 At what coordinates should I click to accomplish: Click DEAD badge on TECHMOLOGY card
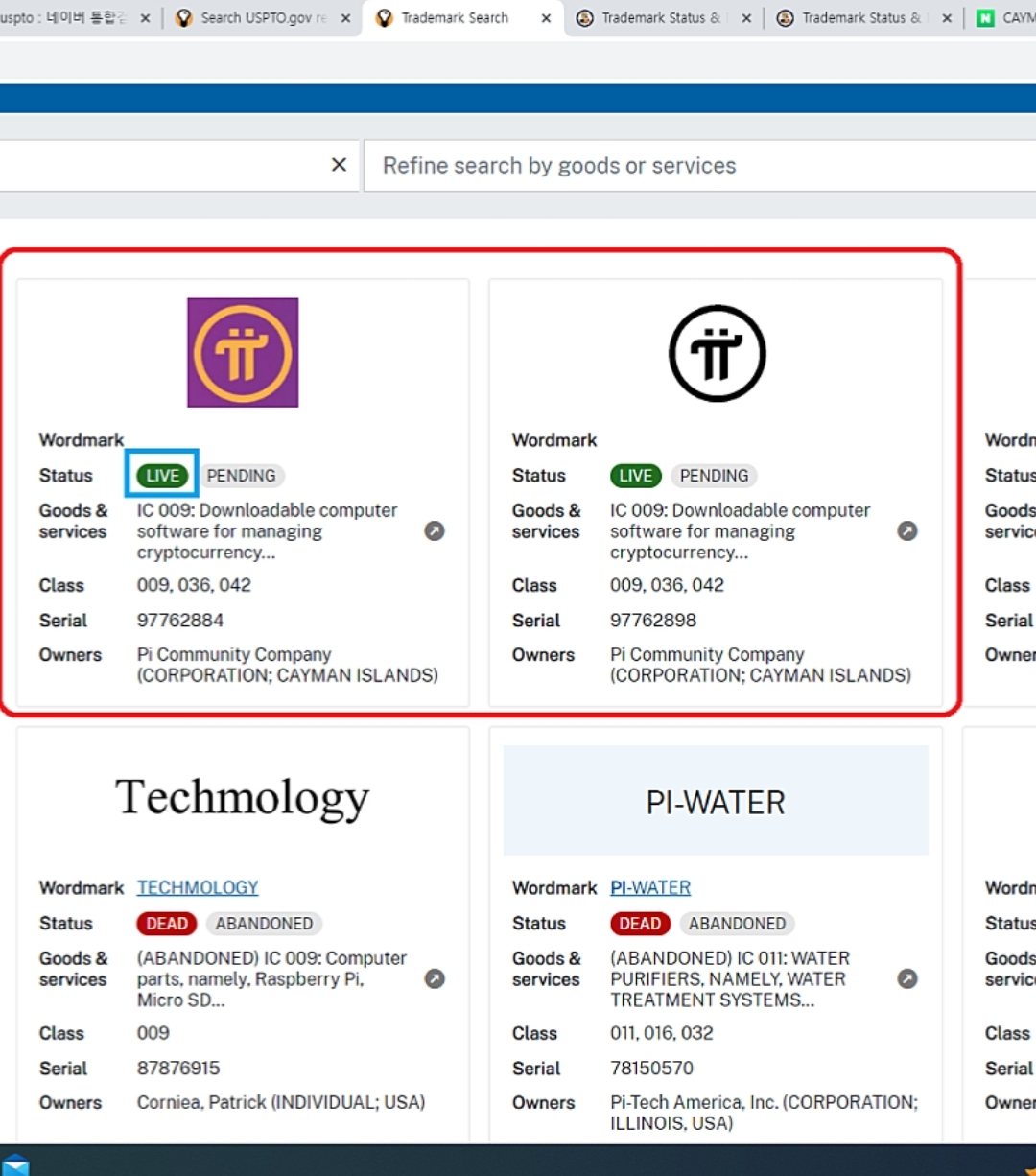click(x=167, y=924)
